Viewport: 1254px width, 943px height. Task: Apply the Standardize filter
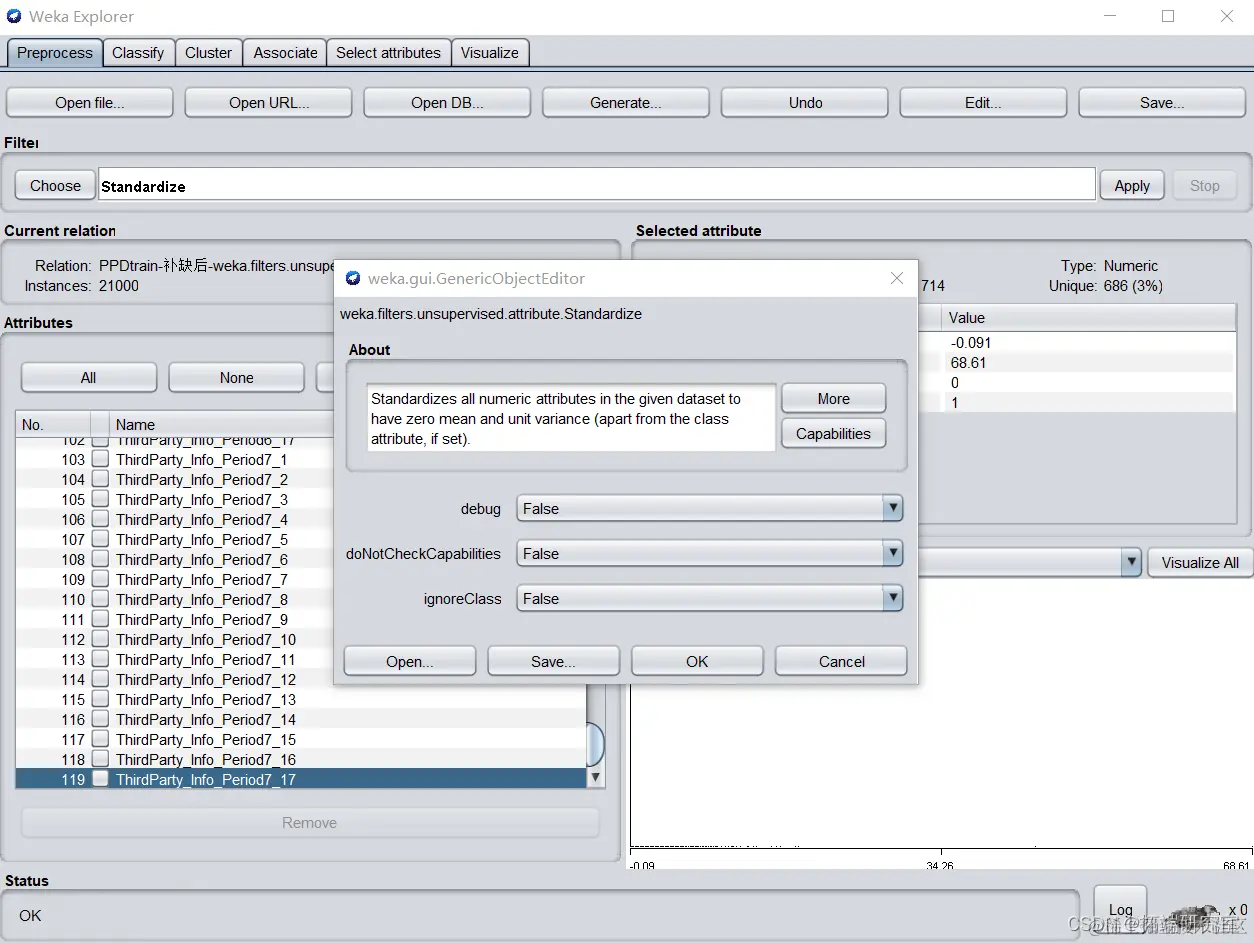pyautogui.click(x=1132, y=185)
